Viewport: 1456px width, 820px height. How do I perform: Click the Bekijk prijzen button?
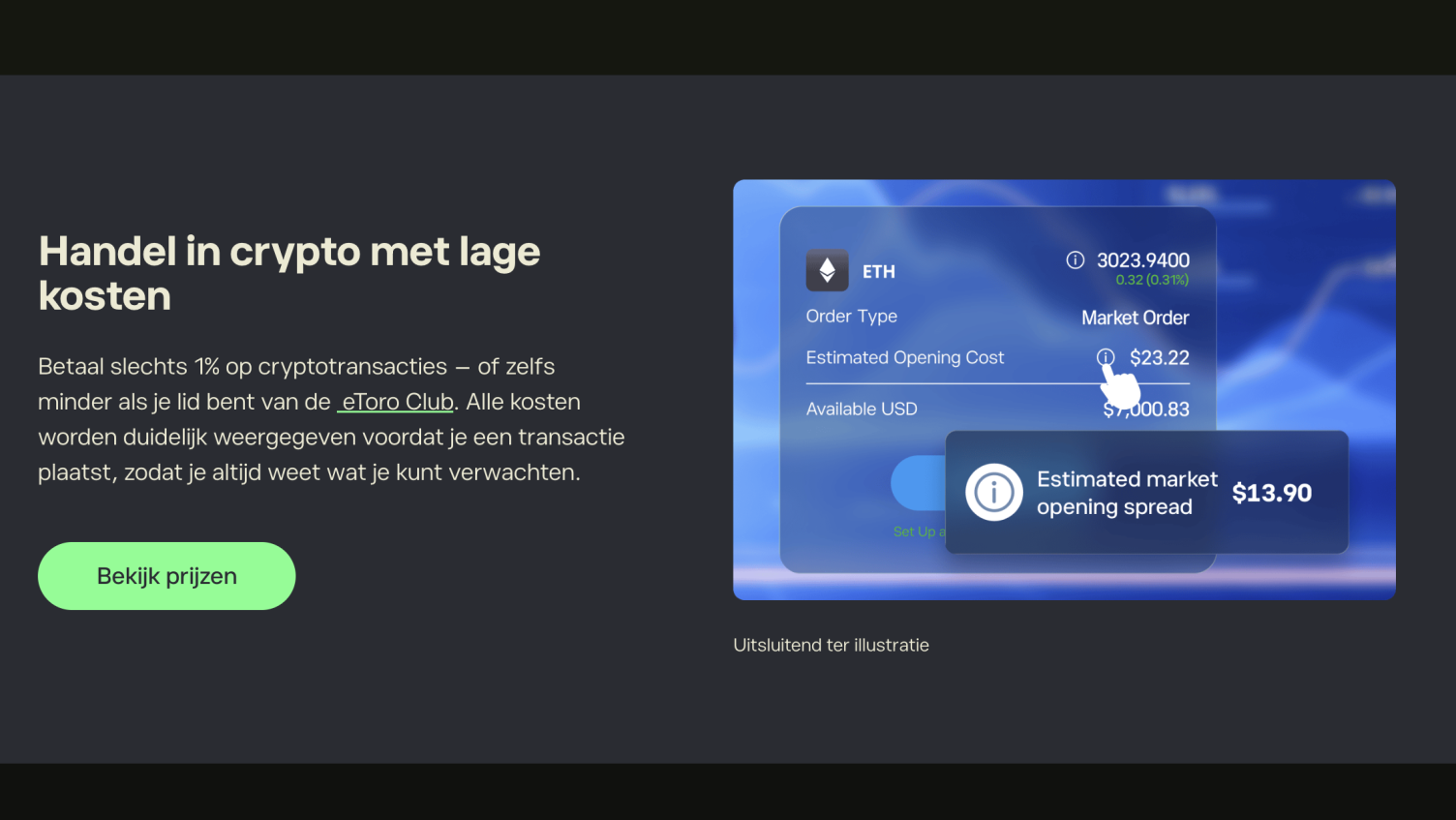167,576
